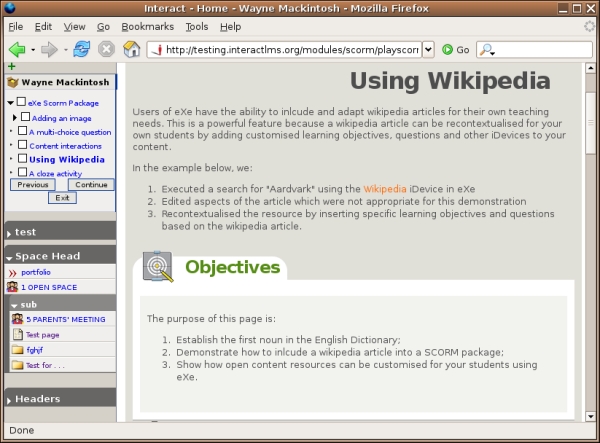Toggle the Adding an image checkbox
This screenshot has height=443, width=600.
click(25, 117)
